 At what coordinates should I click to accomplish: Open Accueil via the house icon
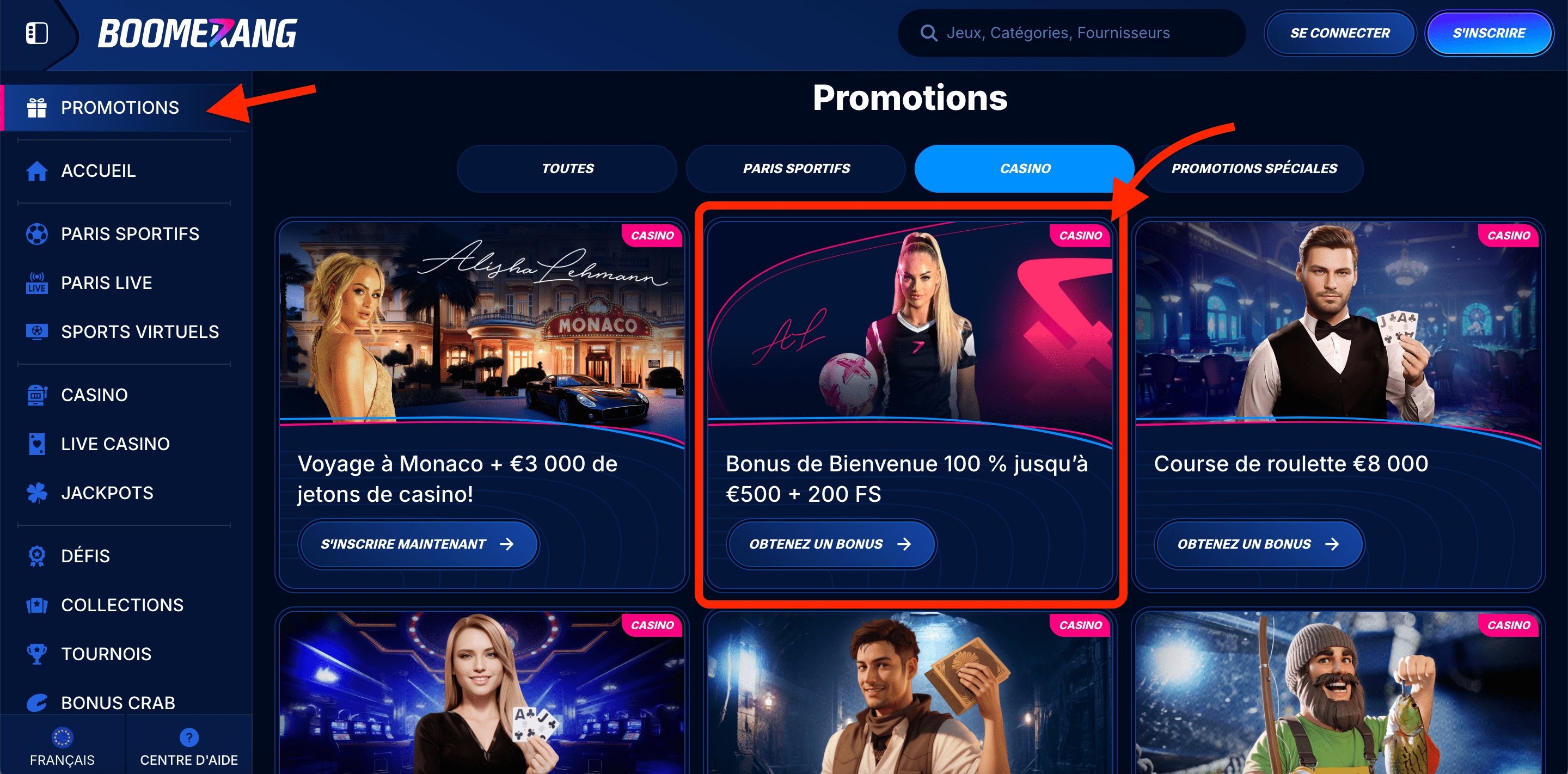[x=36, y=171]
